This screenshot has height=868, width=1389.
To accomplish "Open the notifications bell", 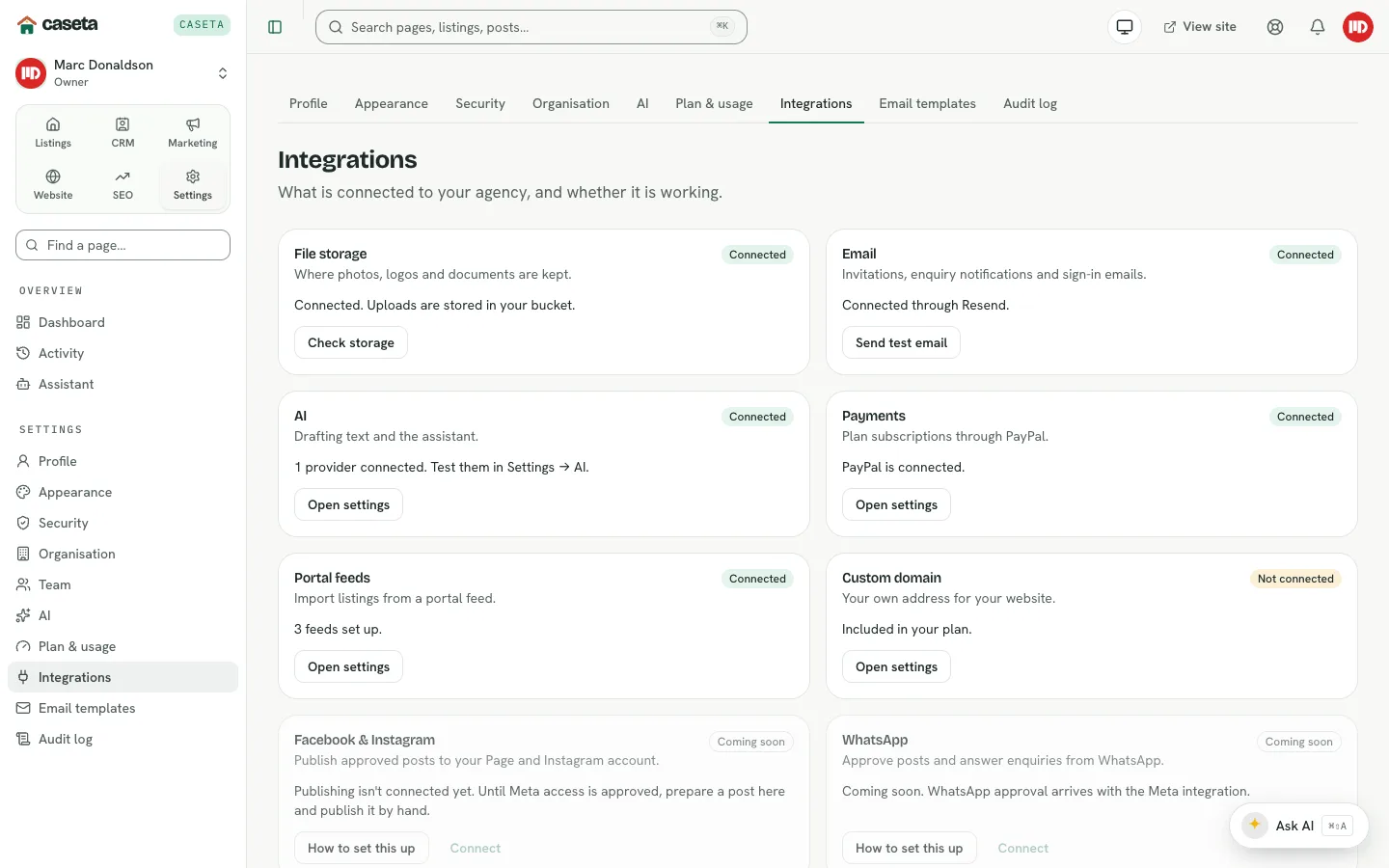I will pyautogui.click(x=1318, y=27).
